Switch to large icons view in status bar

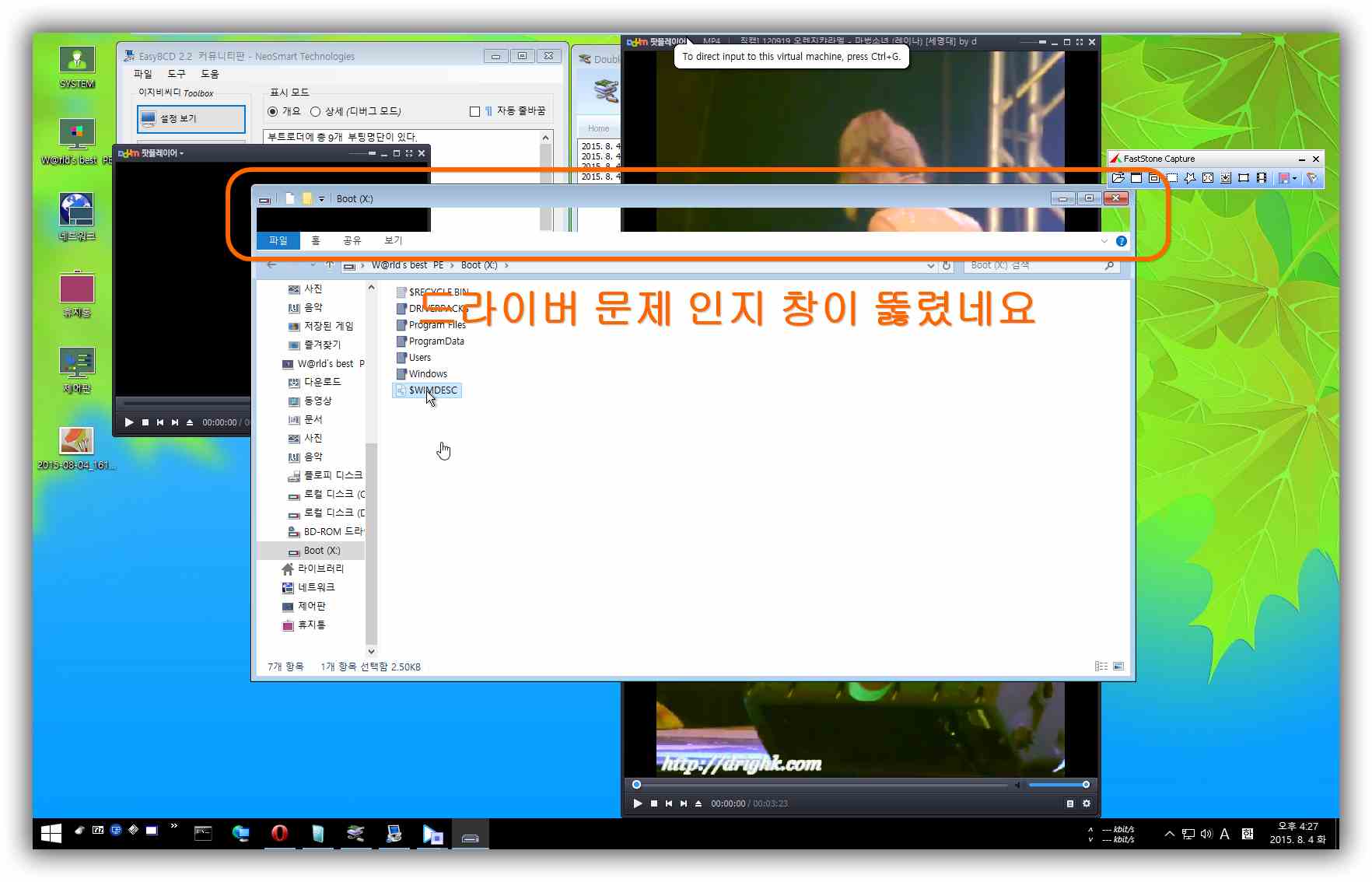(1118, 667)
